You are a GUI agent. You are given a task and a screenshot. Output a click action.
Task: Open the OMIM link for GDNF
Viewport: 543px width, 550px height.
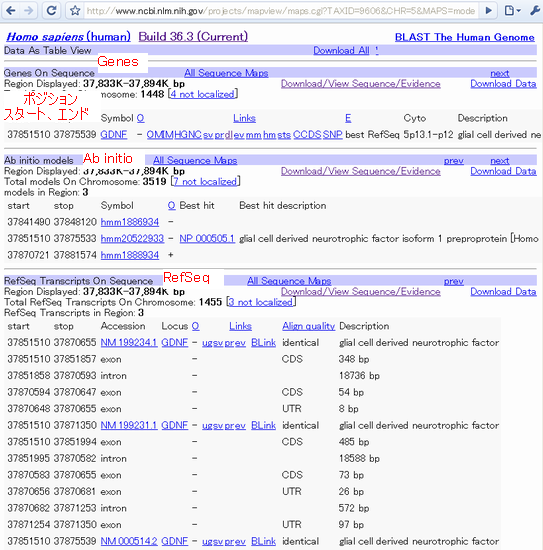[x=160, y=135]
